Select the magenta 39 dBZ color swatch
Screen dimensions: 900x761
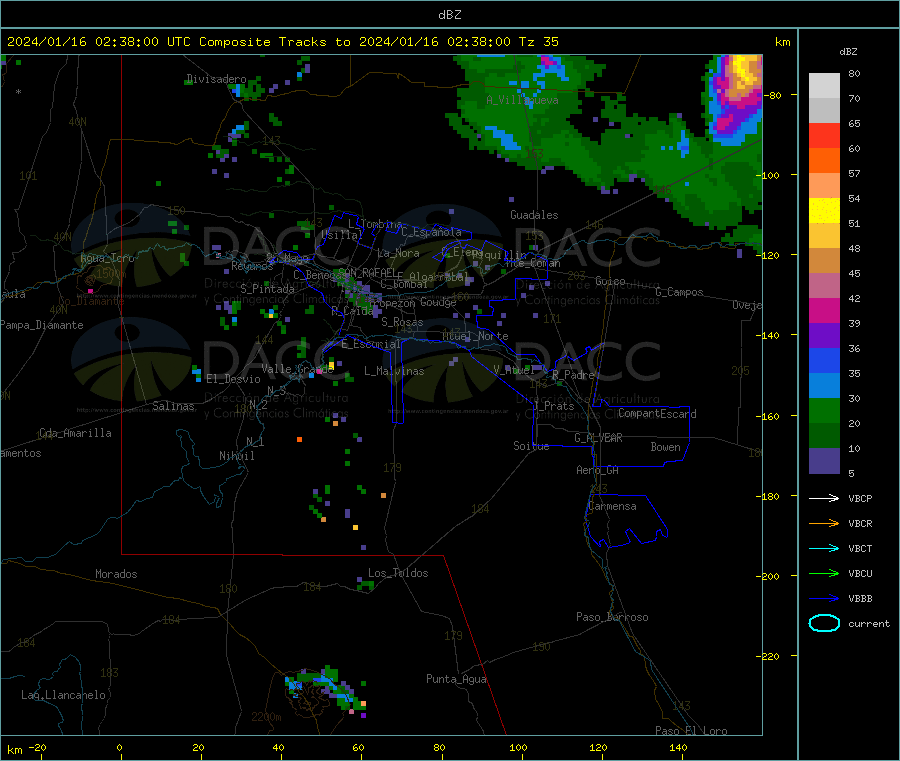pyautogui.click(x=824, y=310)
